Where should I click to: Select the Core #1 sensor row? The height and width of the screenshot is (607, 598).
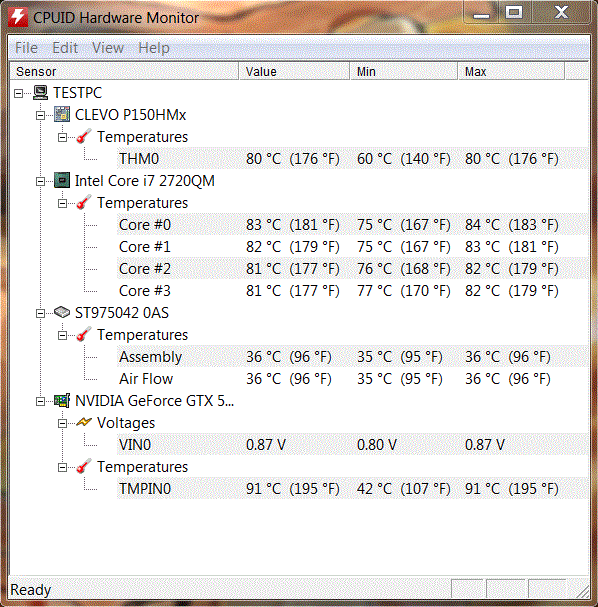(352, 247)
